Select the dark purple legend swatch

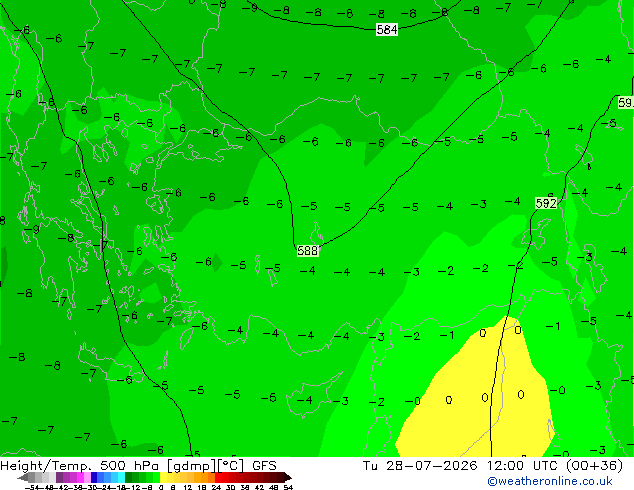[x=59, y=477]
